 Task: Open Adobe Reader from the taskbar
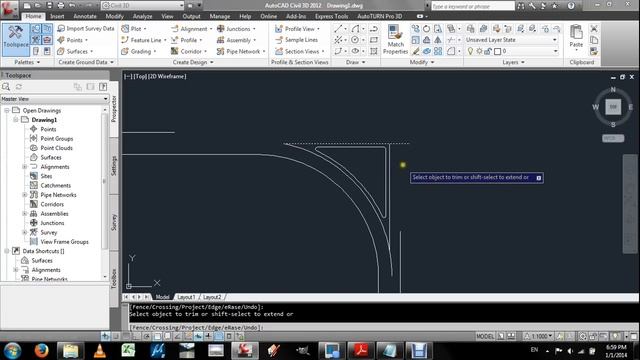click(x=360, y=351)
